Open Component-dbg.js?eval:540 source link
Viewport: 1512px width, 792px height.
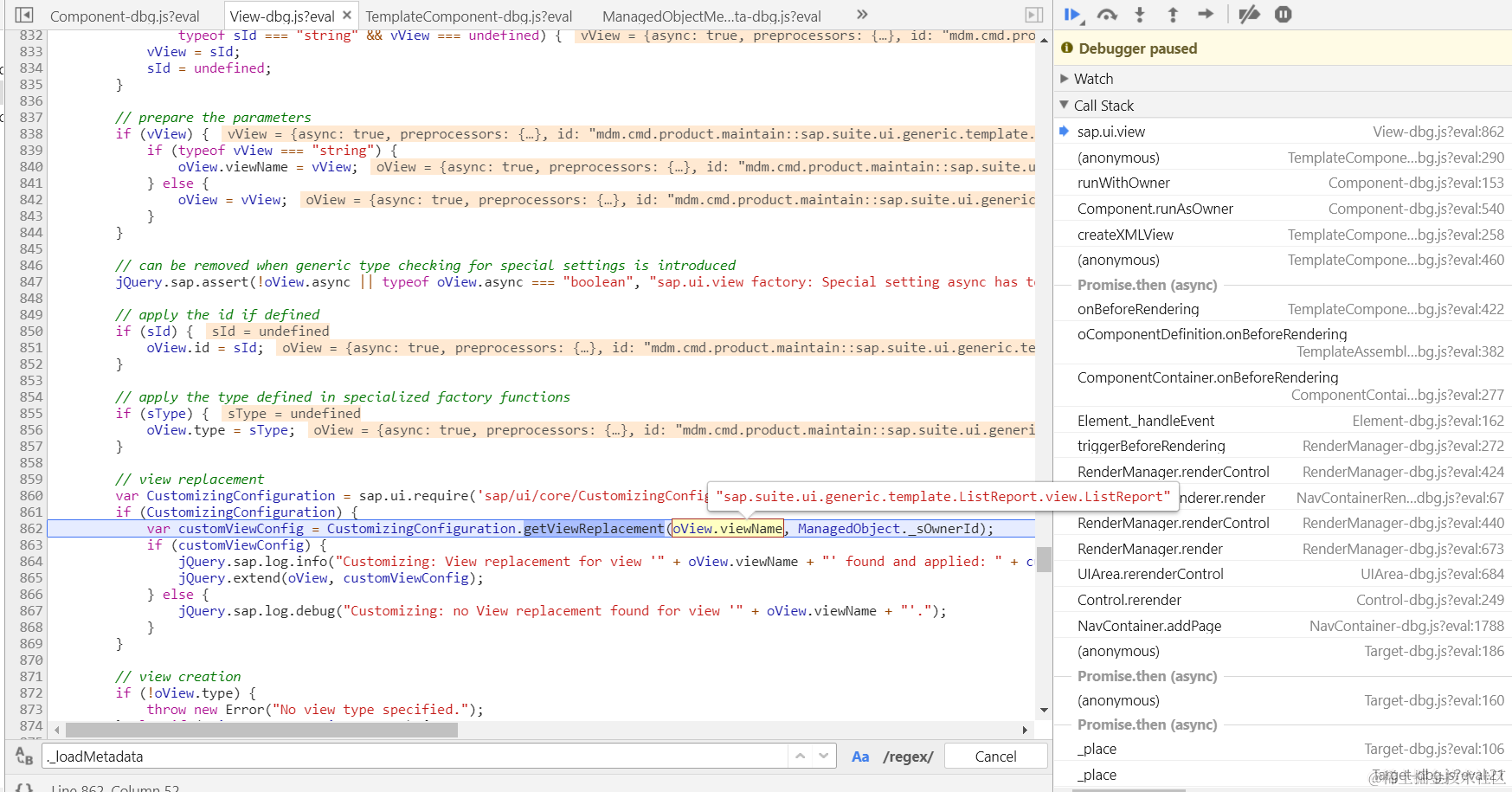coord(1416,209)
